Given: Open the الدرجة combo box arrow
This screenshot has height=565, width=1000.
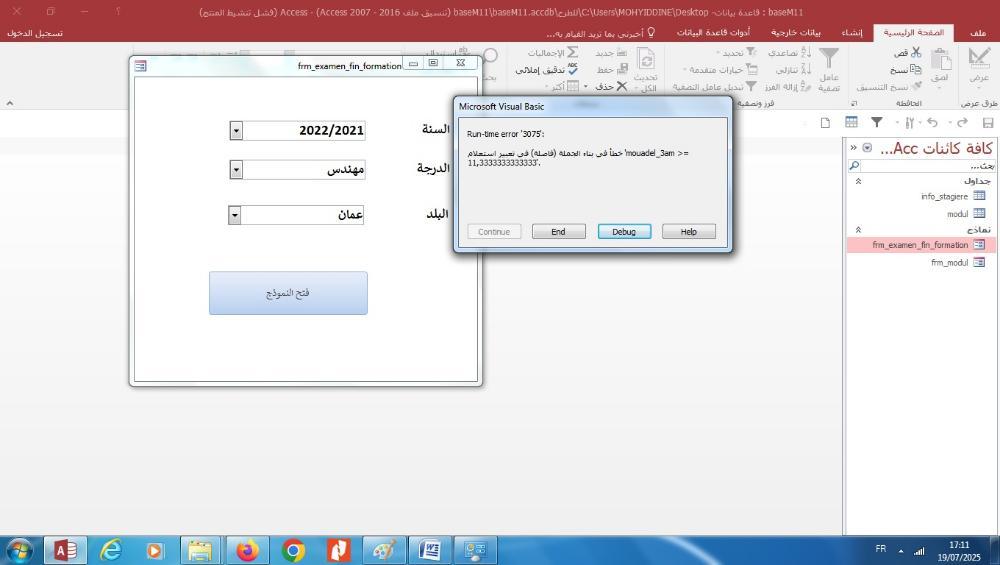Looking at the screenshot, I should coord(236,170).
